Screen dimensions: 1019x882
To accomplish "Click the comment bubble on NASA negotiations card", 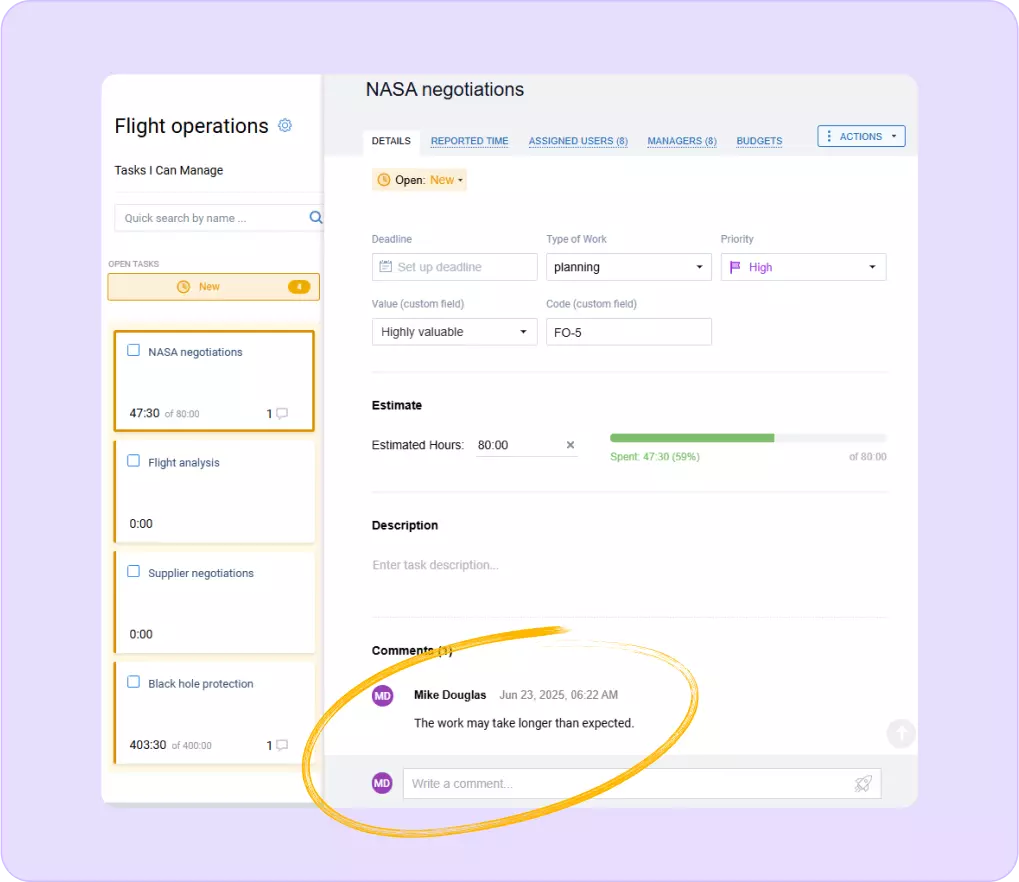I will pyautogui.click(x=283, y=413).
